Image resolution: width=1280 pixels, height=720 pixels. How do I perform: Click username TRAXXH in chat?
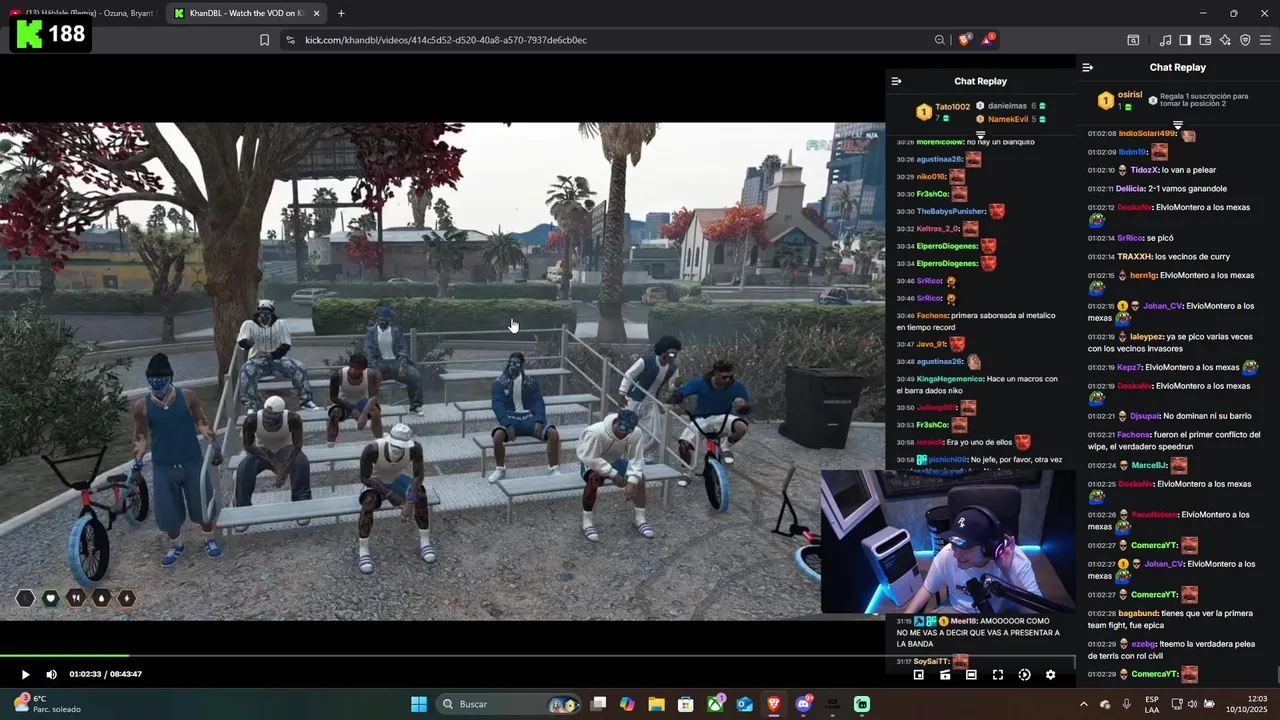click(x=1134, y=257)
